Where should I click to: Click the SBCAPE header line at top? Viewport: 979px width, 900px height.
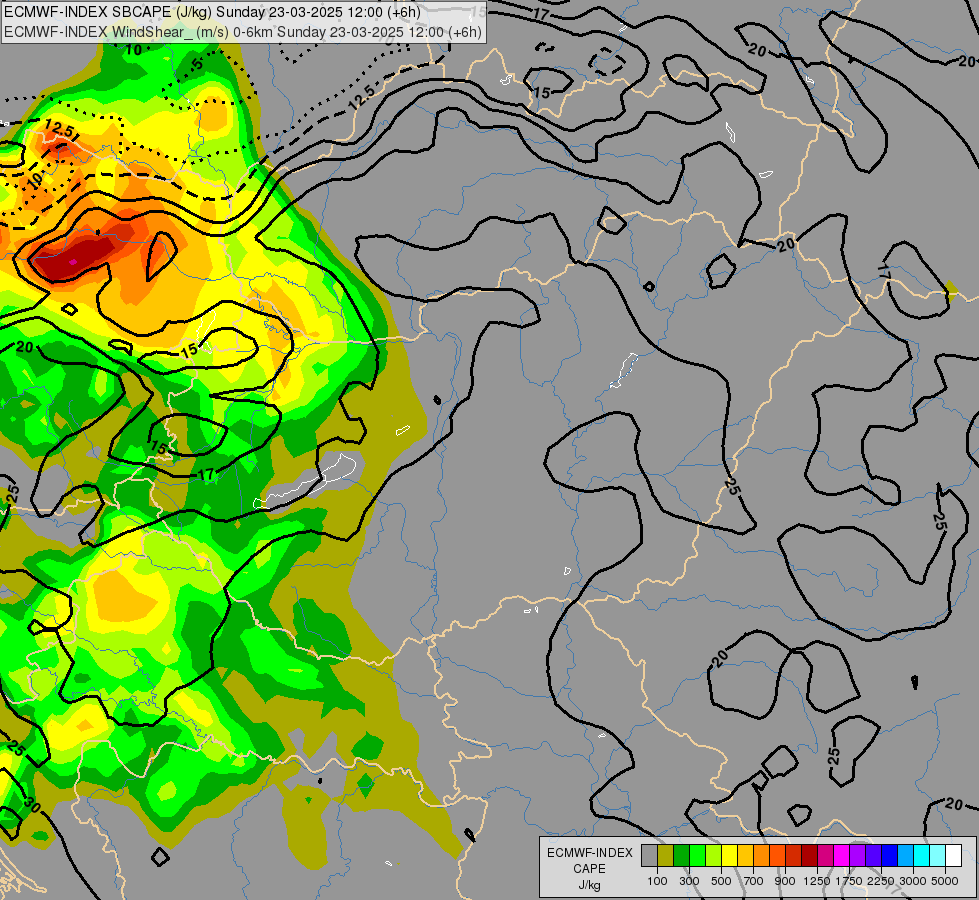pyautogui.click(x=212, y=12)
